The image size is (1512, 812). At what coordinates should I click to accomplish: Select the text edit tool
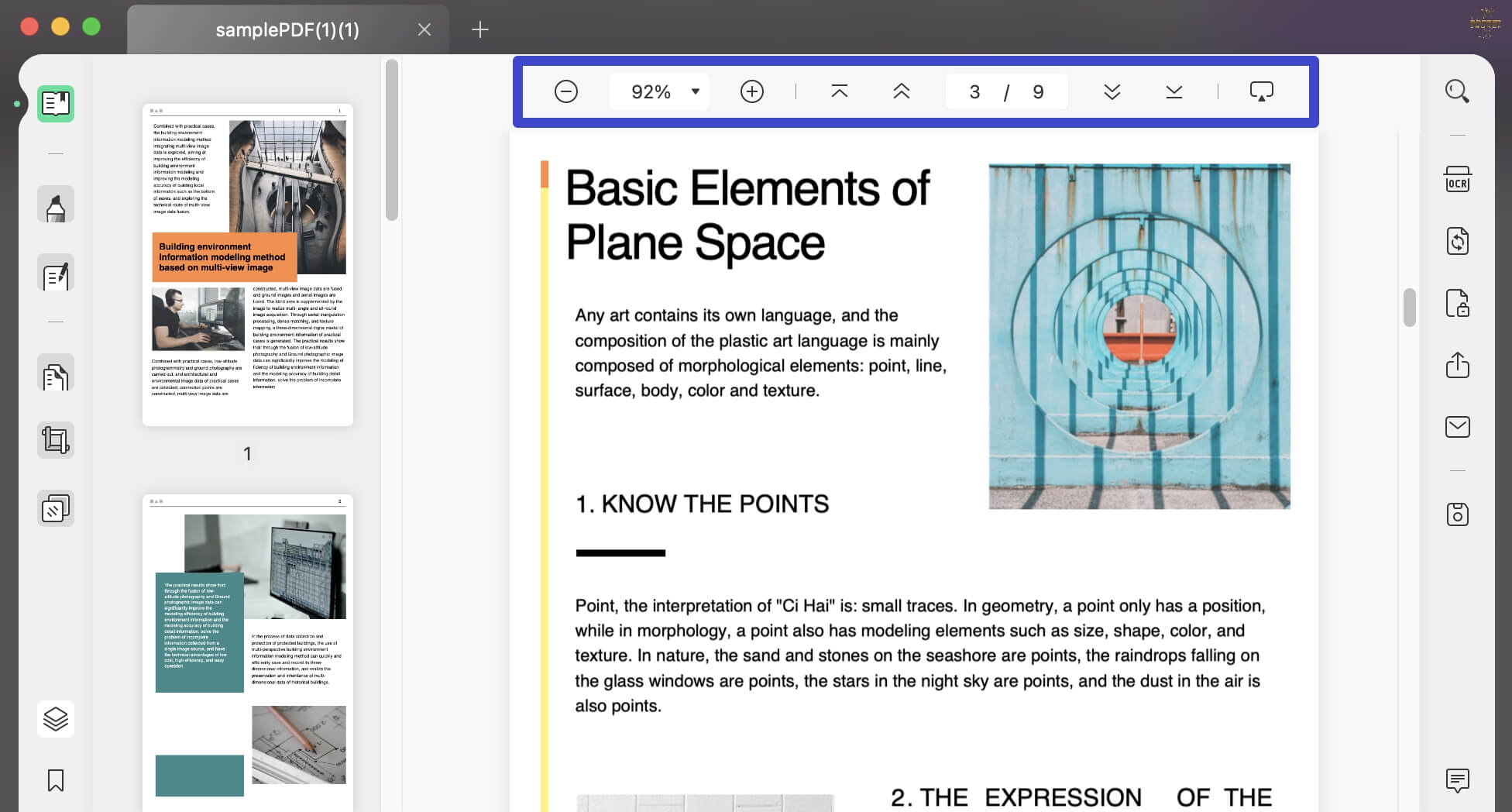click(55, 274)
